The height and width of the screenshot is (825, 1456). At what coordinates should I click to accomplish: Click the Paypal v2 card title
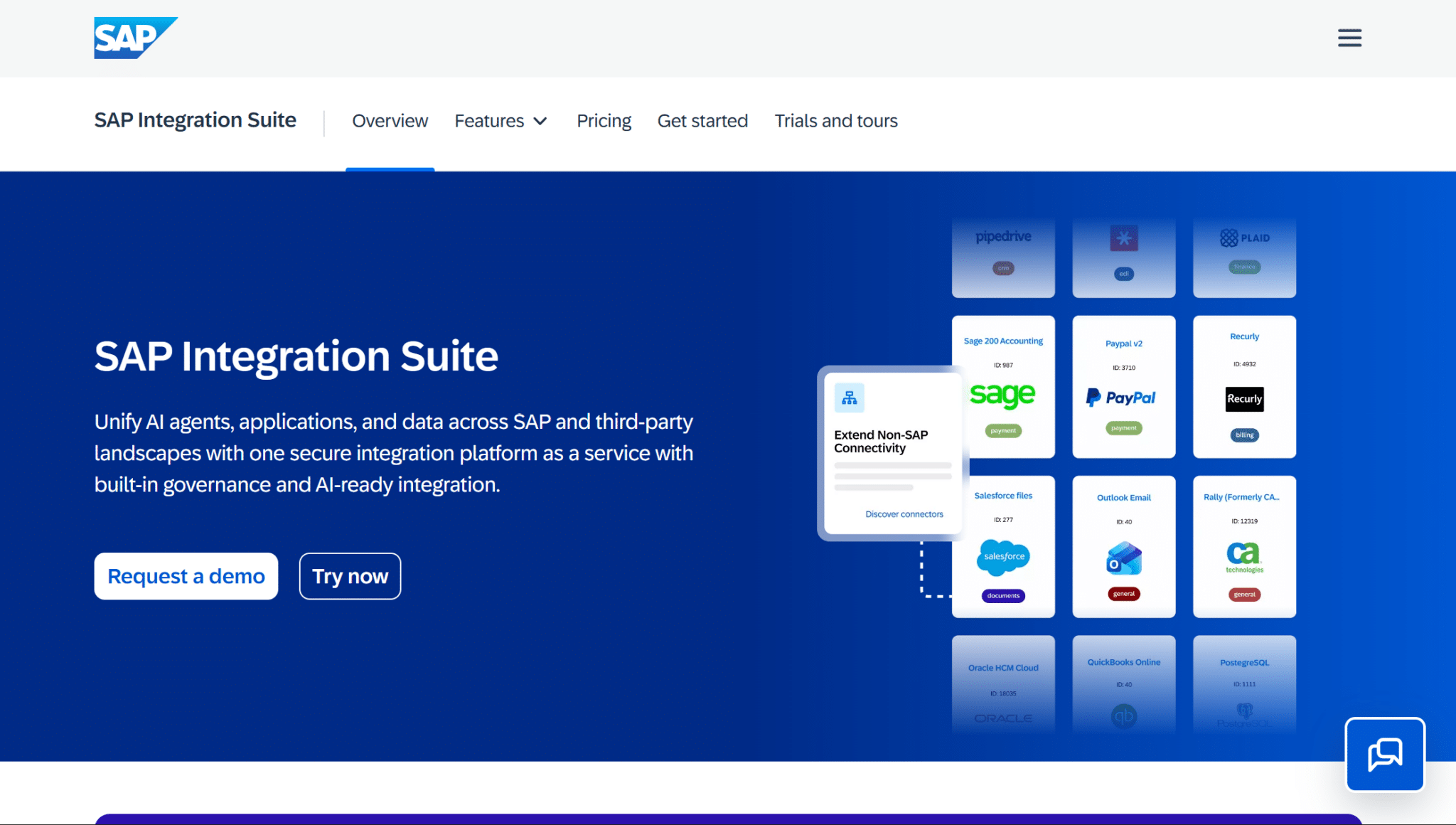click(1124, 344)
